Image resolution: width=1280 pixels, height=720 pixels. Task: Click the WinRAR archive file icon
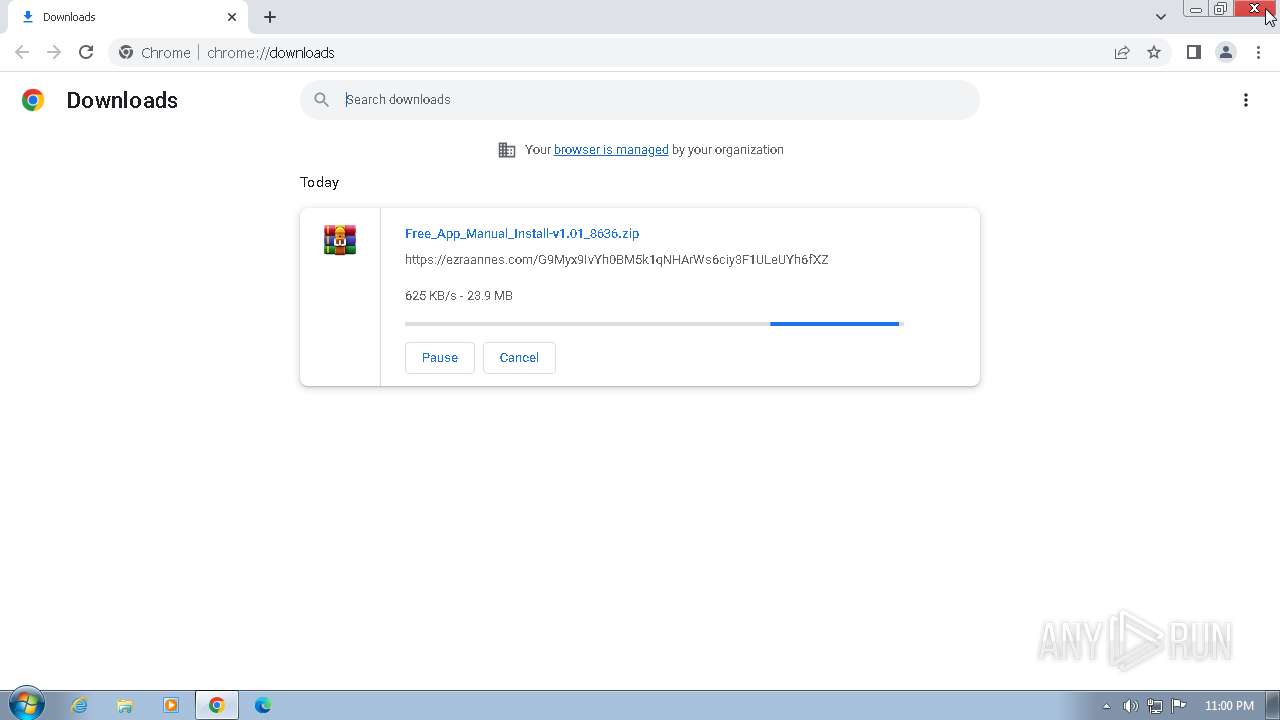click(x=340, y=240)
